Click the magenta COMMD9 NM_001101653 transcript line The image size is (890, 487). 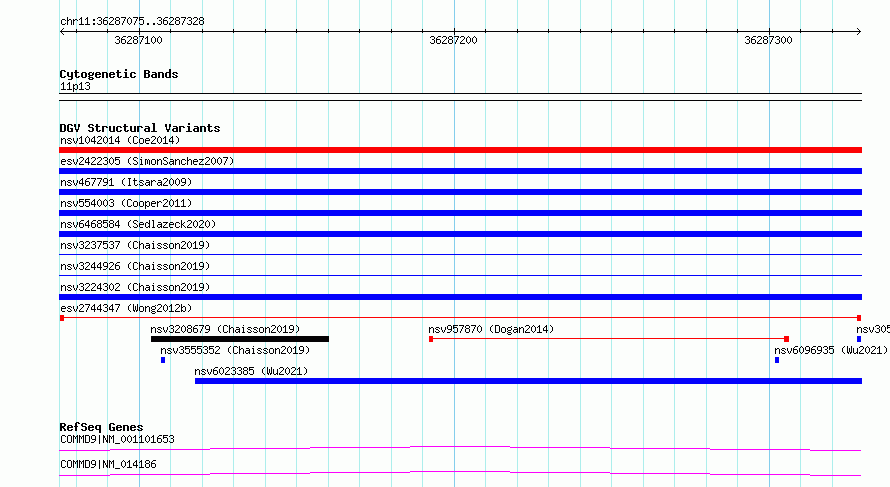pyautogui.click(x=460, y=448)
